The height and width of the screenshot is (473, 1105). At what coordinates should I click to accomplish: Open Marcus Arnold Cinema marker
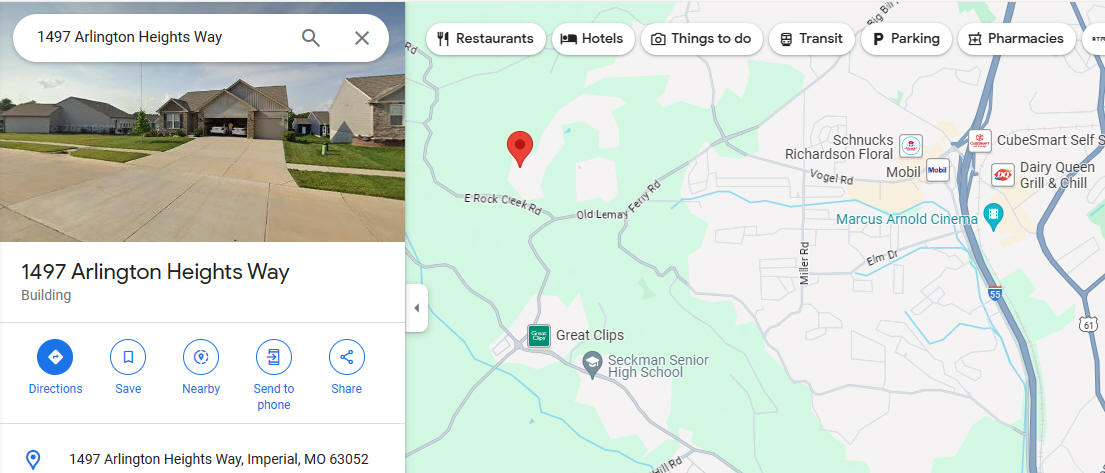tap(993, 217)
